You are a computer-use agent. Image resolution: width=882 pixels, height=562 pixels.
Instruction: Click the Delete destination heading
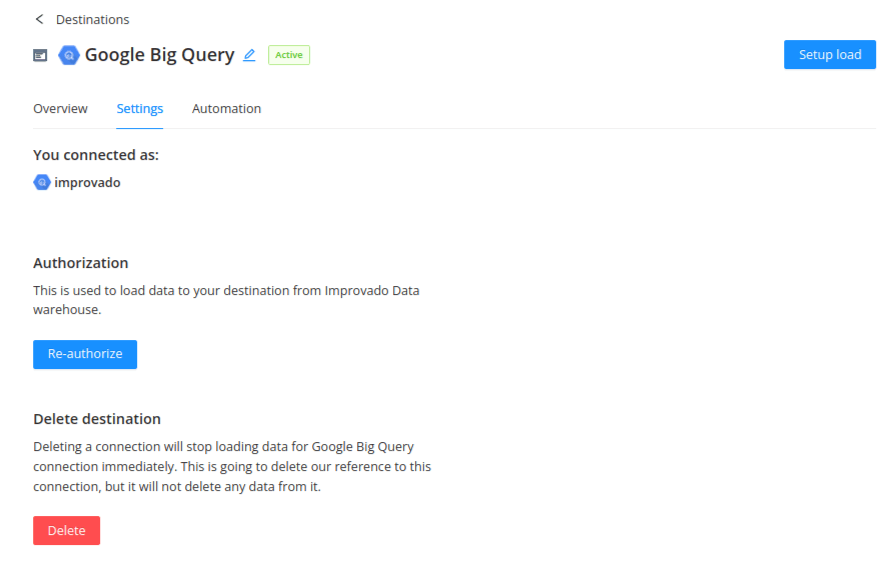97,419
